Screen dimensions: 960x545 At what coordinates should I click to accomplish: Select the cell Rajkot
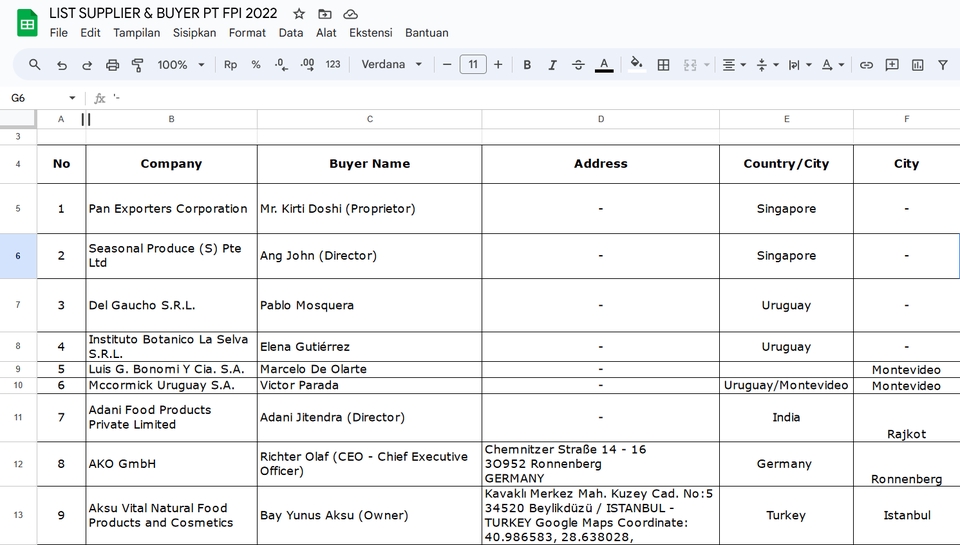tap(906, 418)
